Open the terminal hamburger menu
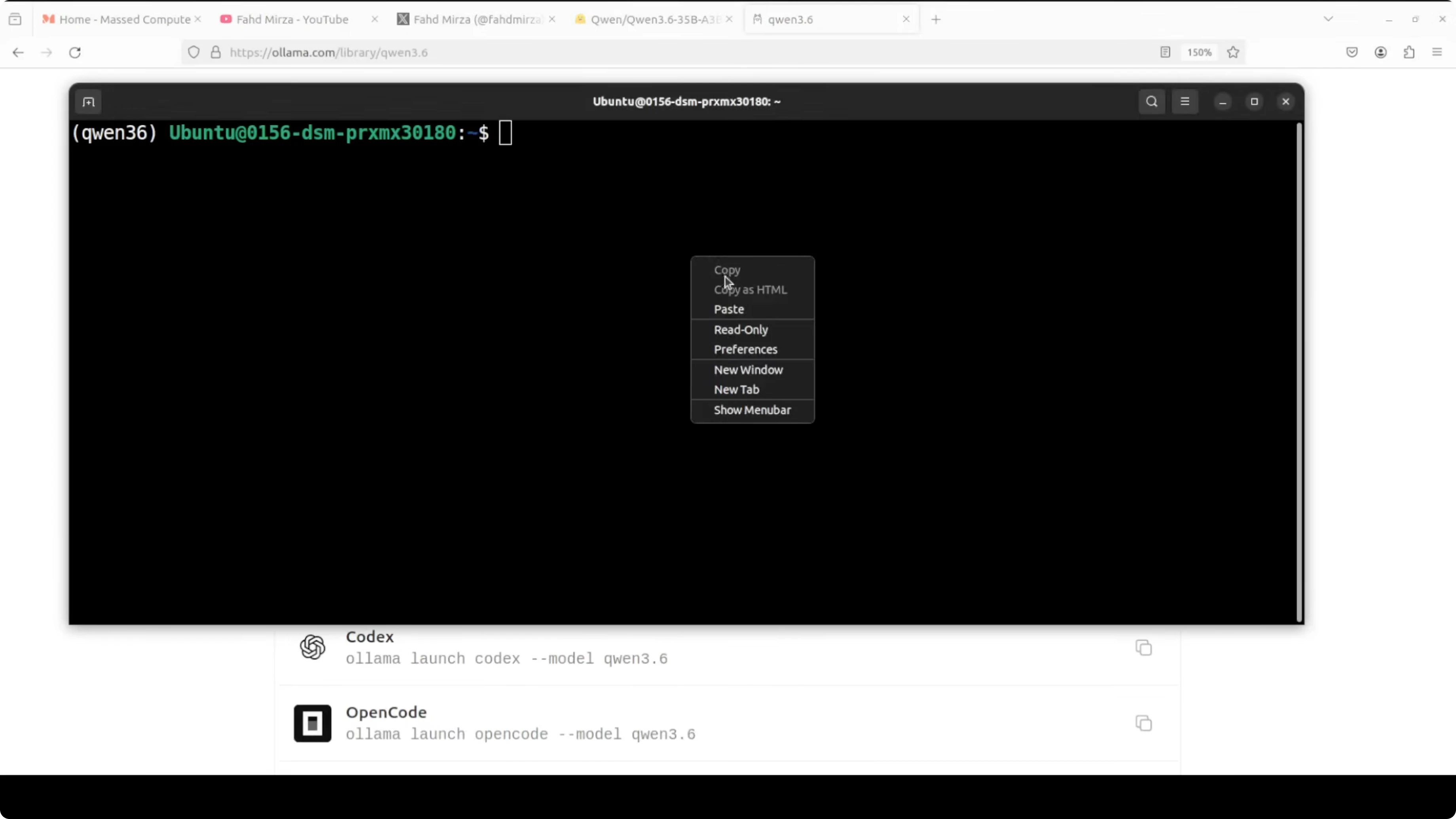The image size is (1456, 819). [x=1185, y=102]
